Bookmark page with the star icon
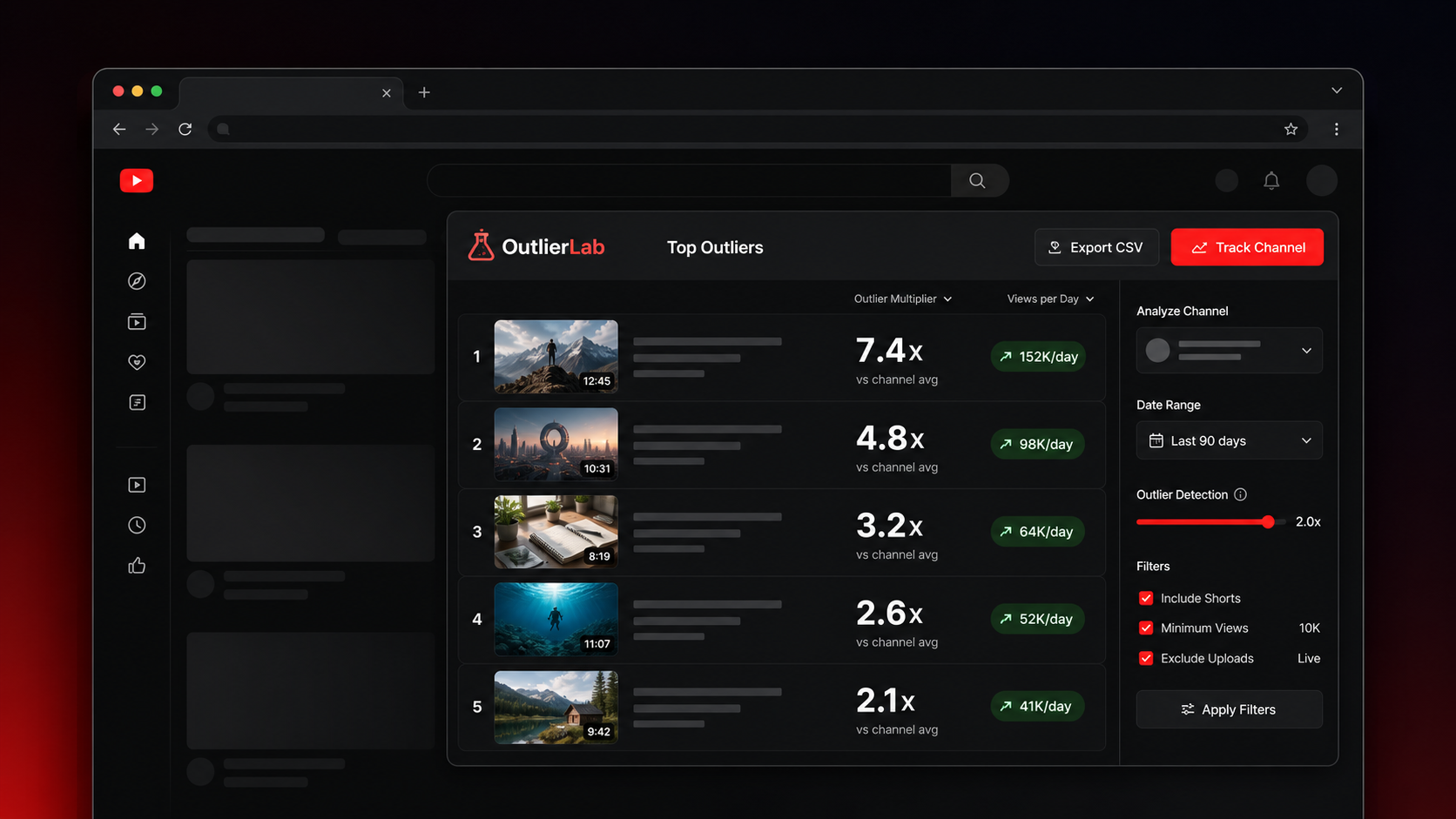This screenshot has height=819, width=1456. coord(1291,129)
